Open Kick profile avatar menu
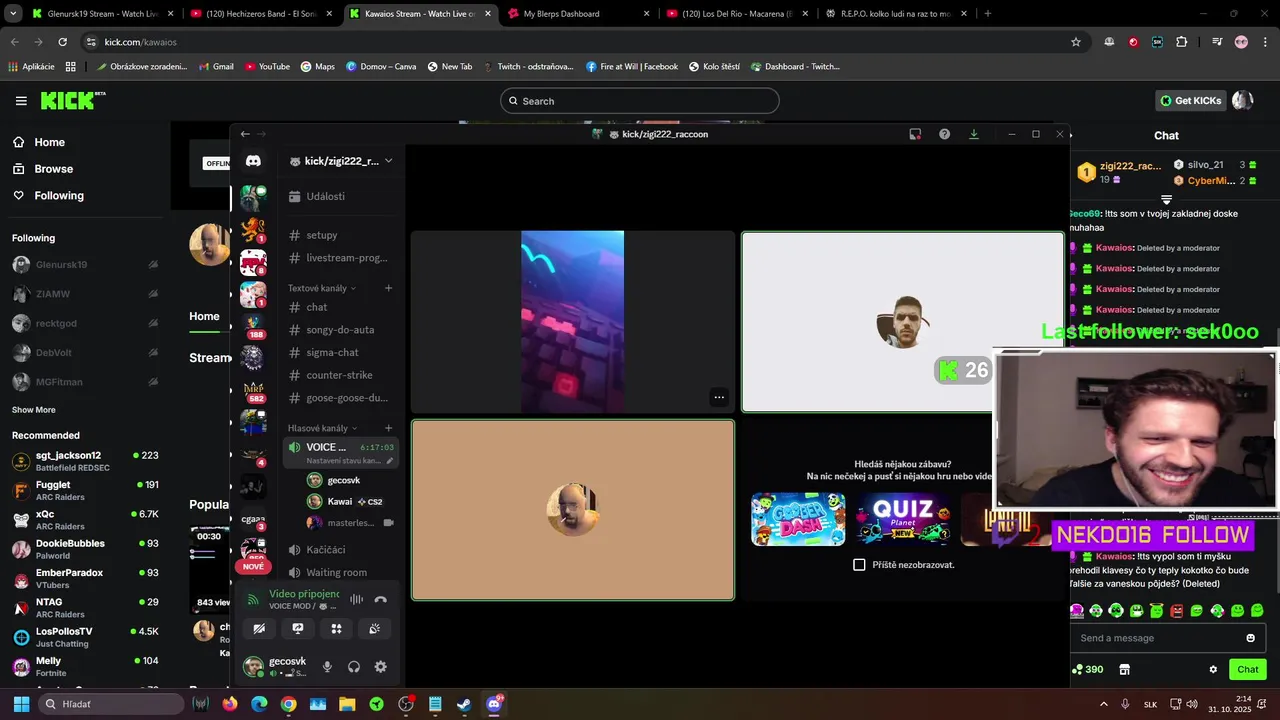Viewport: 1280px width, 720px height. [x=1242, y=101]
